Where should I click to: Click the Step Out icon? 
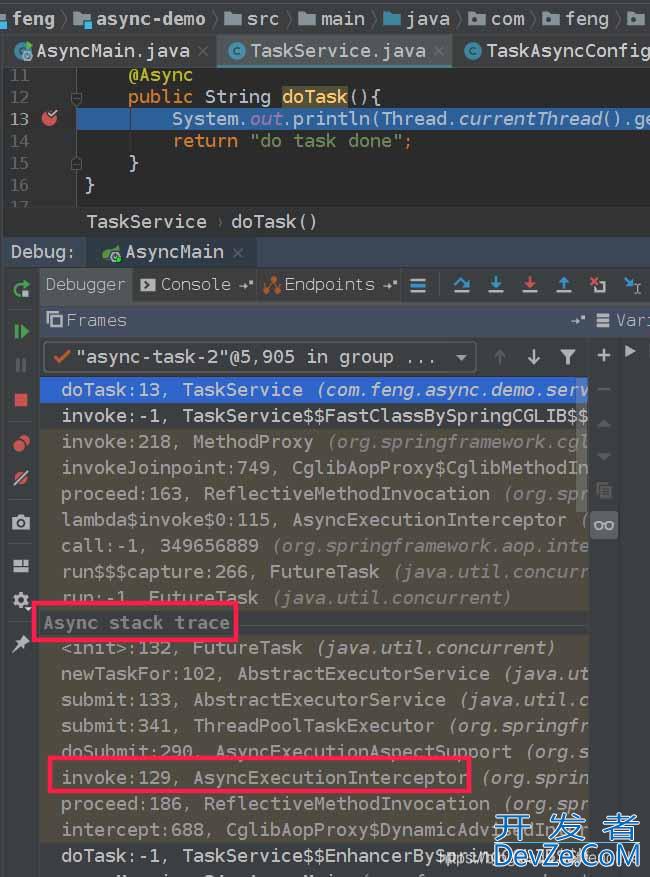point(563,285)
